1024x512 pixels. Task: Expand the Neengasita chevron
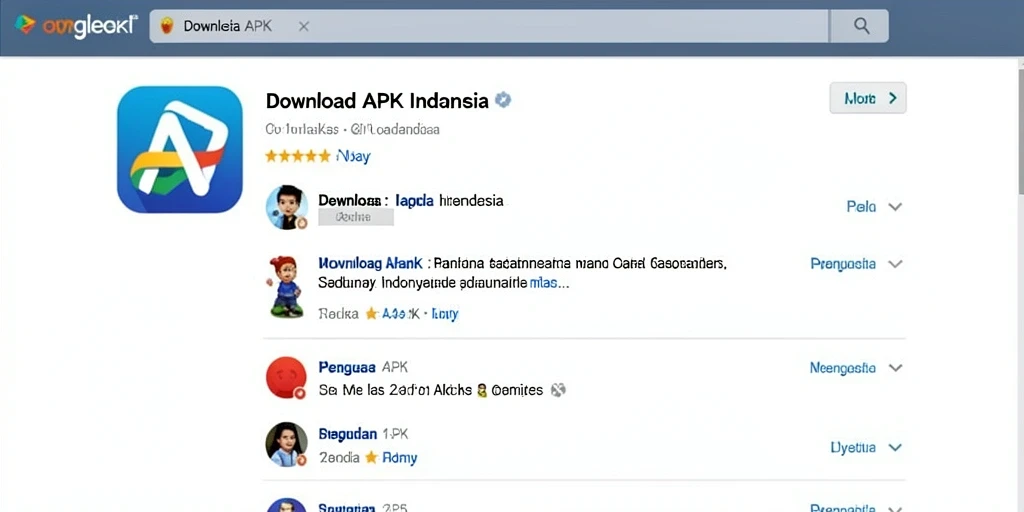coord(895,368)
